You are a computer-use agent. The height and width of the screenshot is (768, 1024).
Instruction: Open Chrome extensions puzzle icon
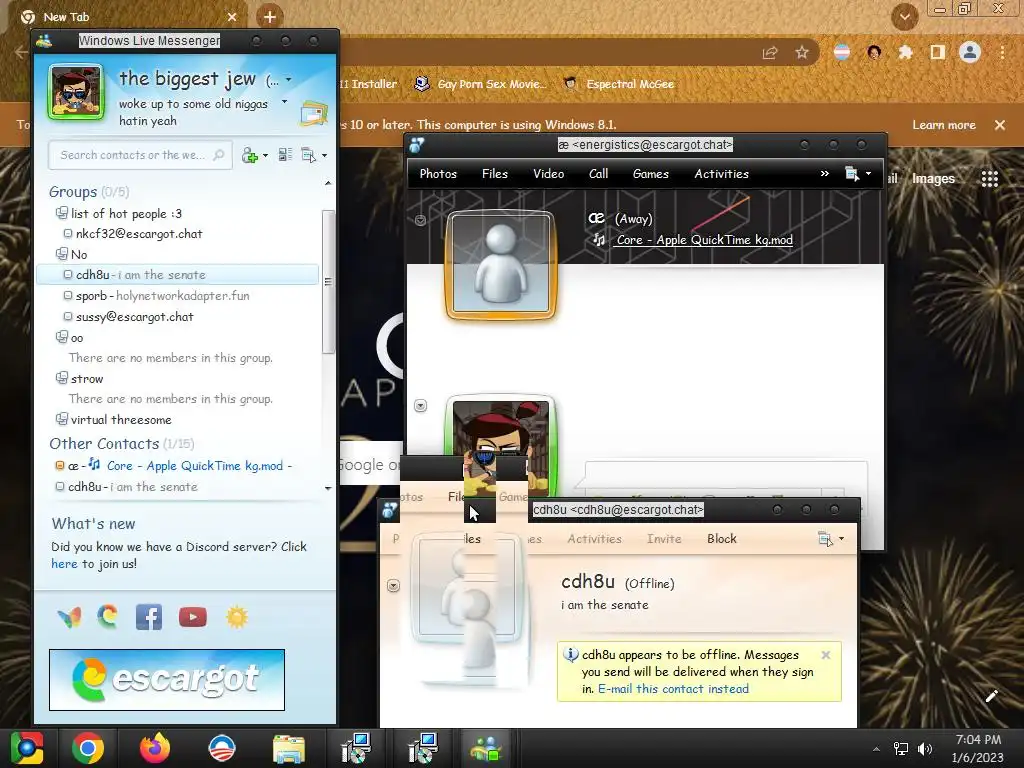tap(905, 52)
